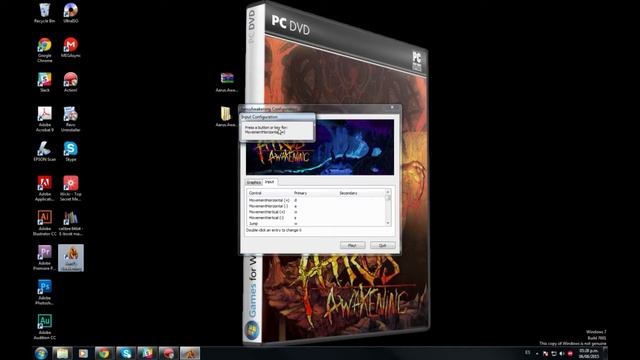This screenshot has height=360, width=640.
Task: Open the Skype desktop shortcut
Action: (71, 151)
